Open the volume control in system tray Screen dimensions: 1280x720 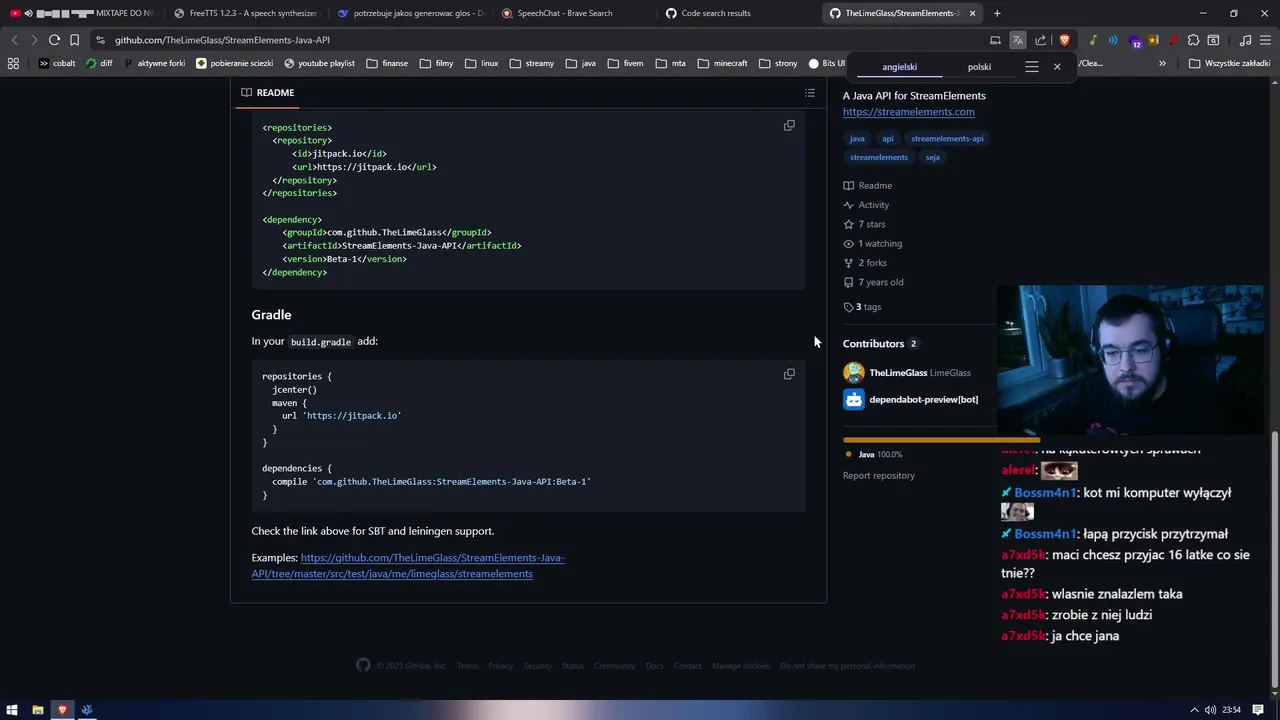[1211, 710]
